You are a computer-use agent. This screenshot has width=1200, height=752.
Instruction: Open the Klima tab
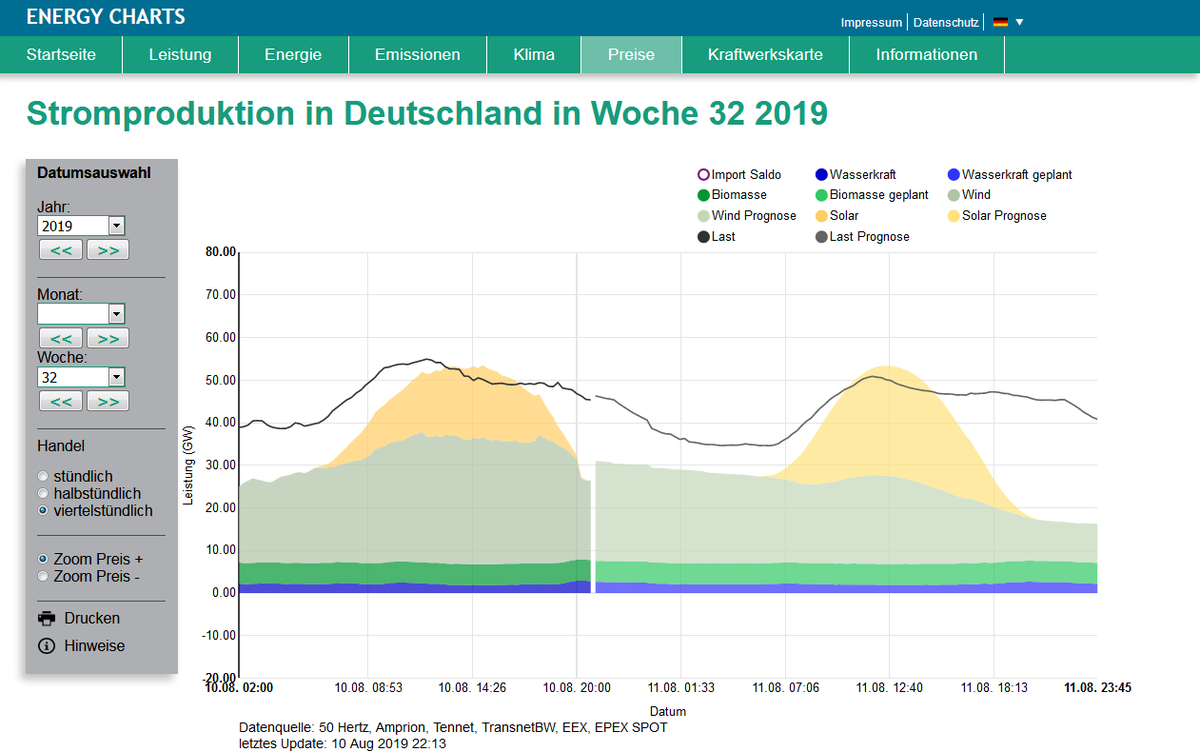point(534,55)
